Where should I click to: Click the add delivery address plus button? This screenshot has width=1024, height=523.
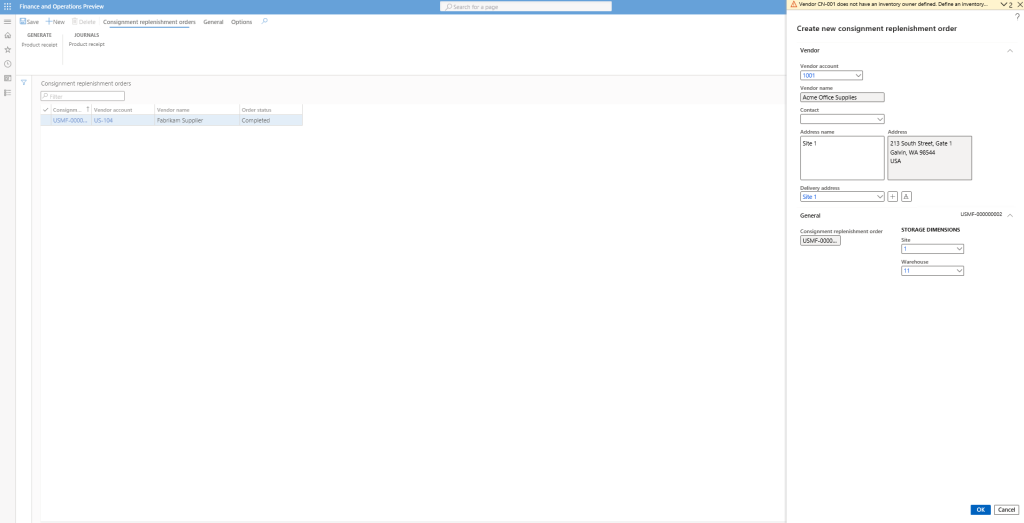point(893,197)
